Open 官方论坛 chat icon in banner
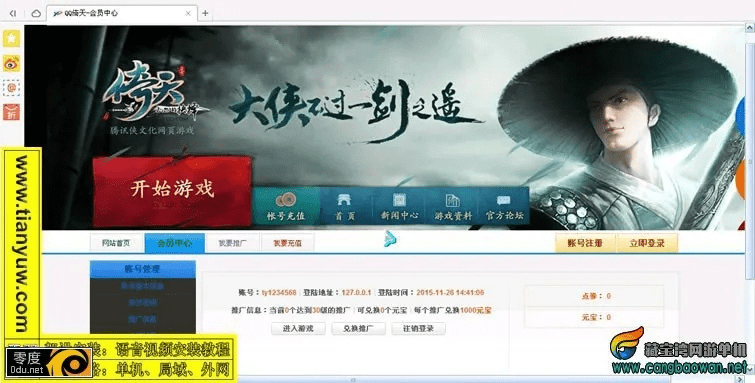This screenshot has width=755, height=383. [504, 206]
